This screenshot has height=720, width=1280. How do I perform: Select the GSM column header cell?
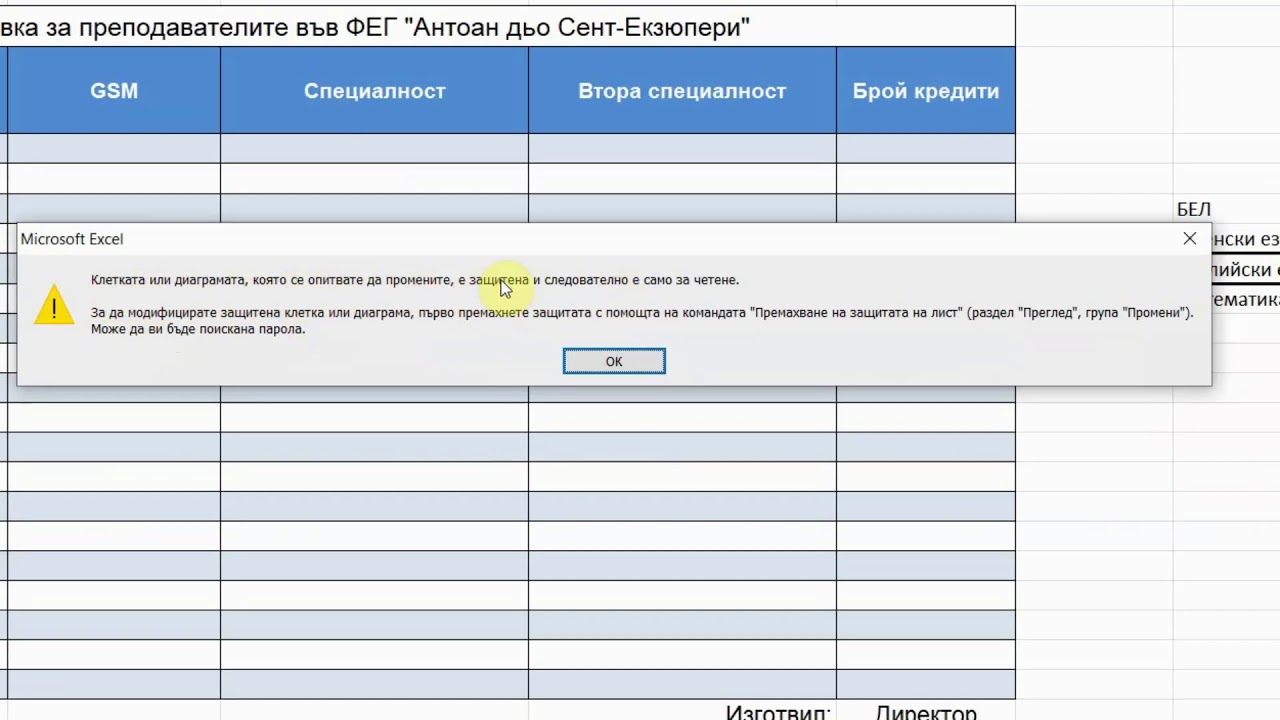coord(114,90)
